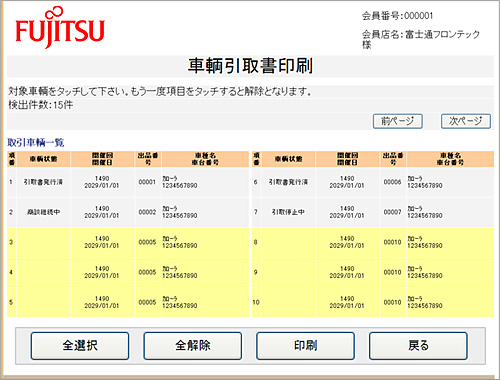Click the 00010 cell in row 8
This screenshot has height=380, width=500.
coord(393,242)
